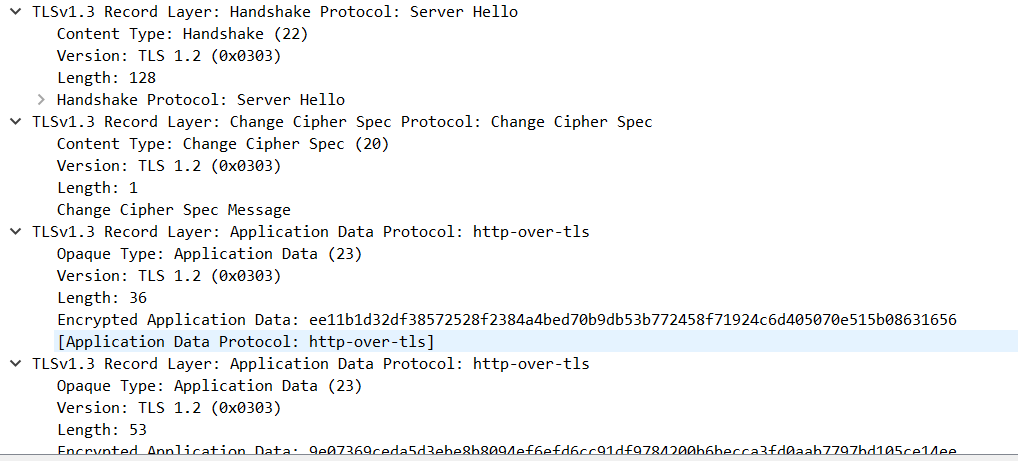Collapse the Application Data record with Length 36
Viewport: 1018px width, 461px height.
[14, 232]
